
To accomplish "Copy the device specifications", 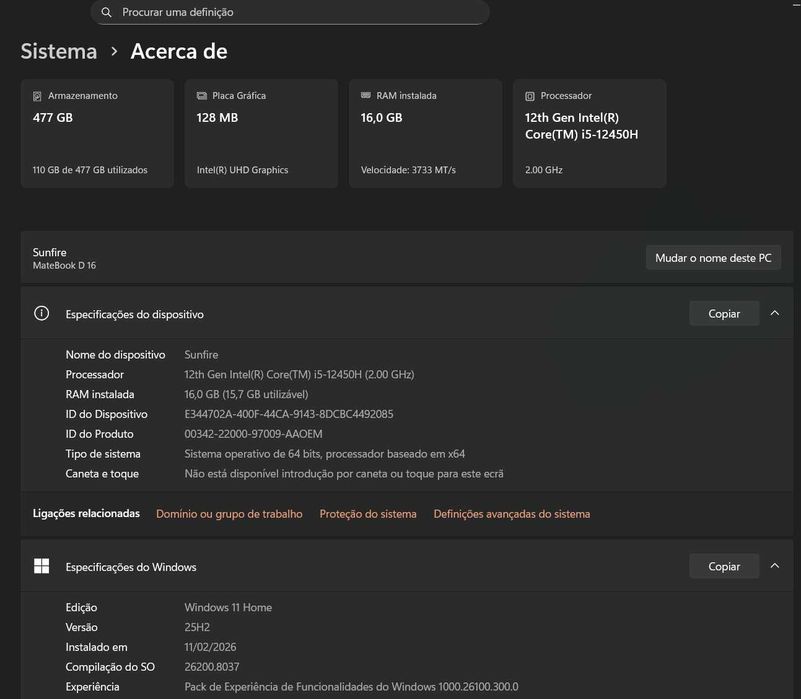I will click(x=724, y=313).
